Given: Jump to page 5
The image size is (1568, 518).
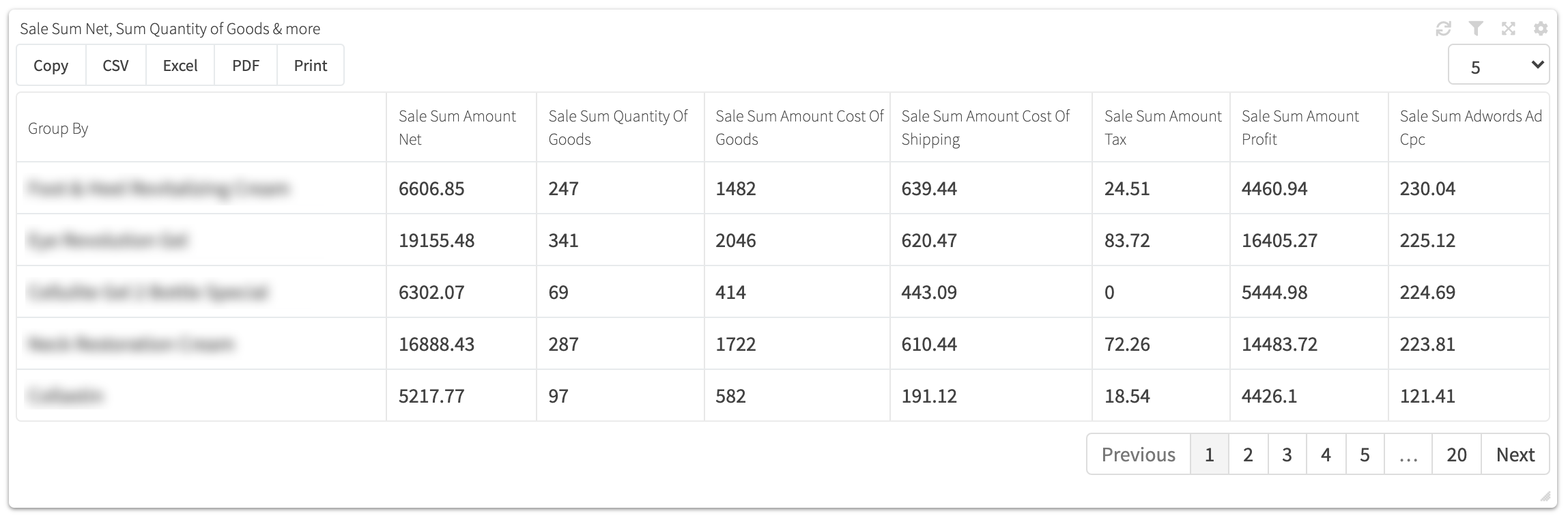Looking at the screenshot, I should [x=1365, y=455].
